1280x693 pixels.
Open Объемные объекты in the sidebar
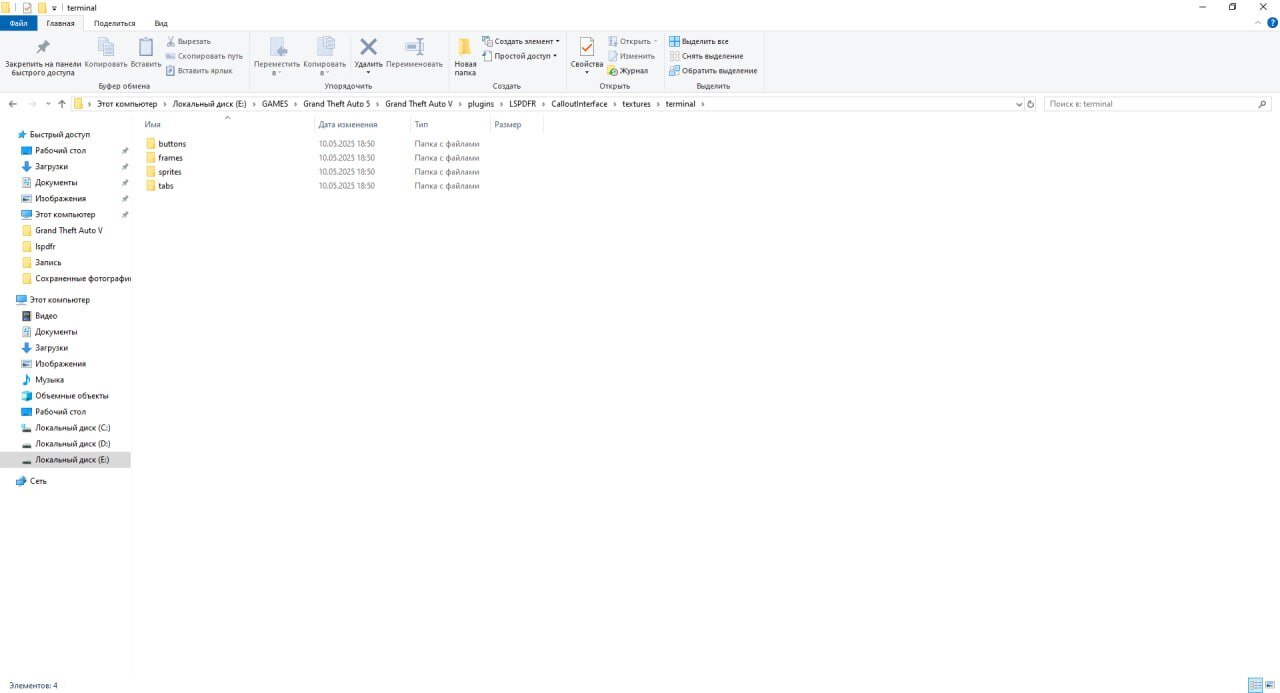(71, 396)
